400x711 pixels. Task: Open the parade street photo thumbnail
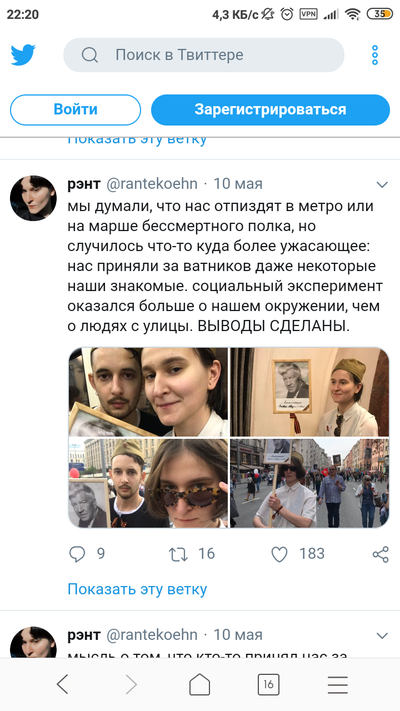tap(309, 482)
